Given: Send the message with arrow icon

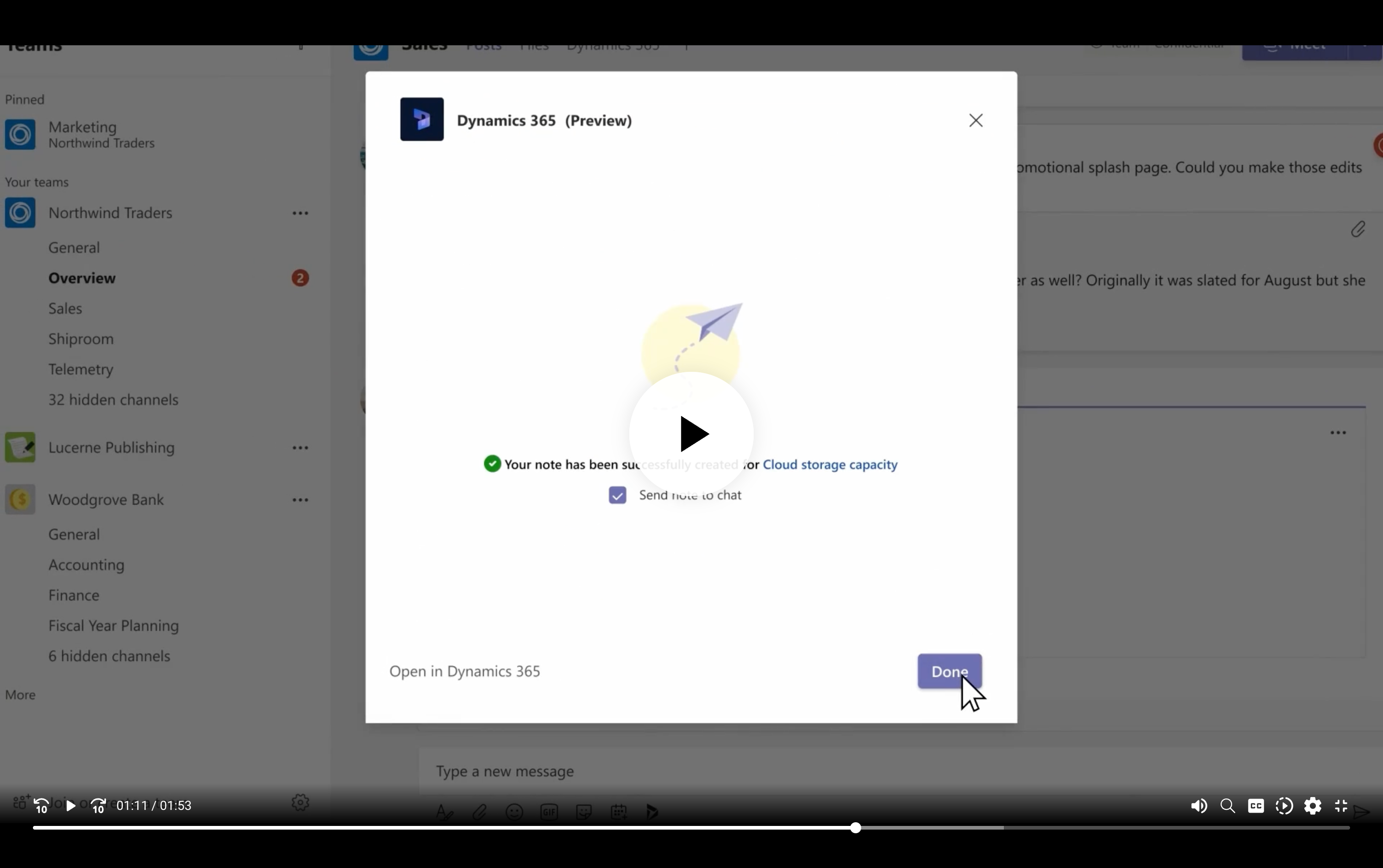Looking at the screenshot, I should (1361, 812).
